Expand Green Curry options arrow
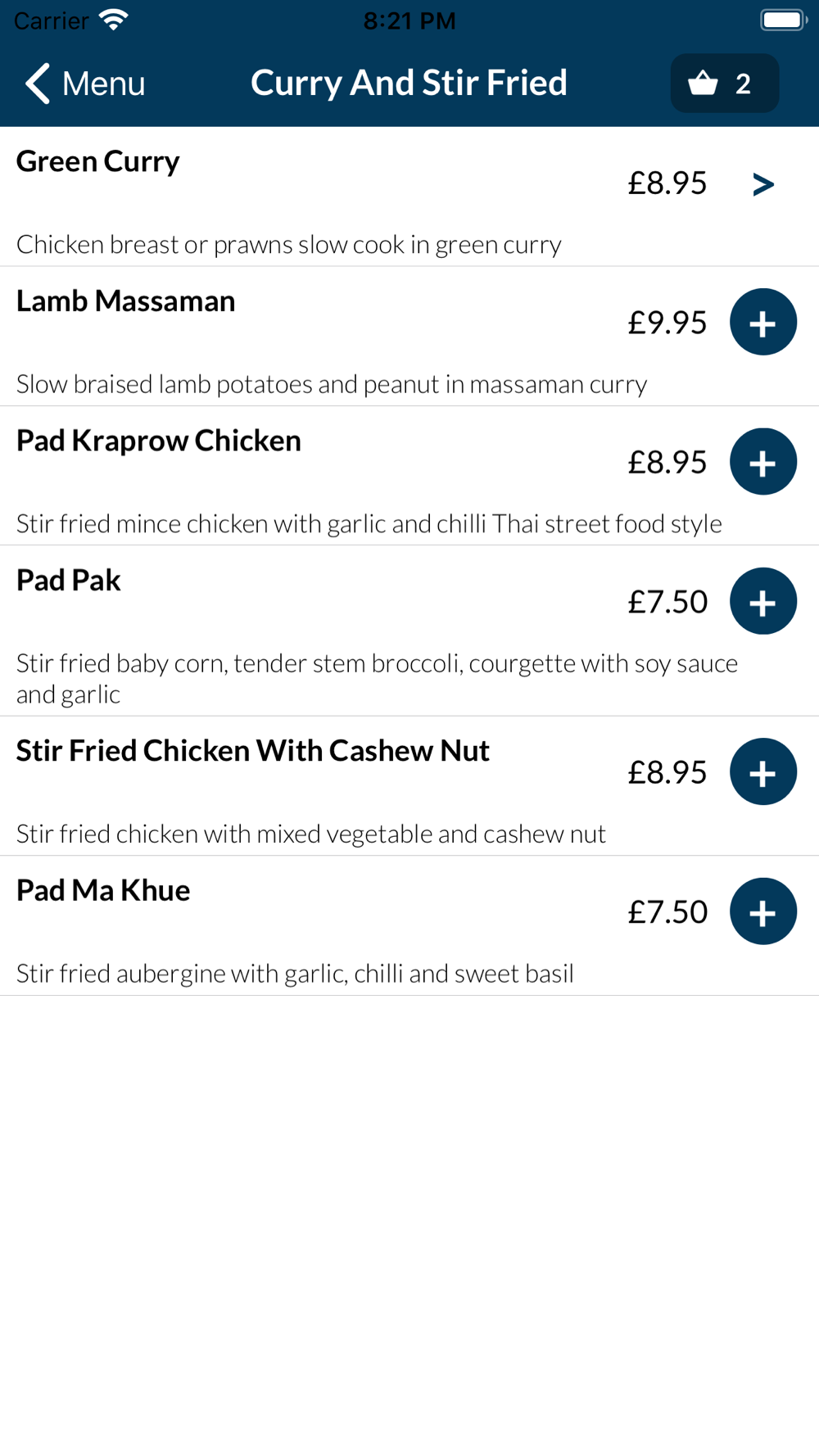Screen dimensions: 819x1456 point(762,183)
